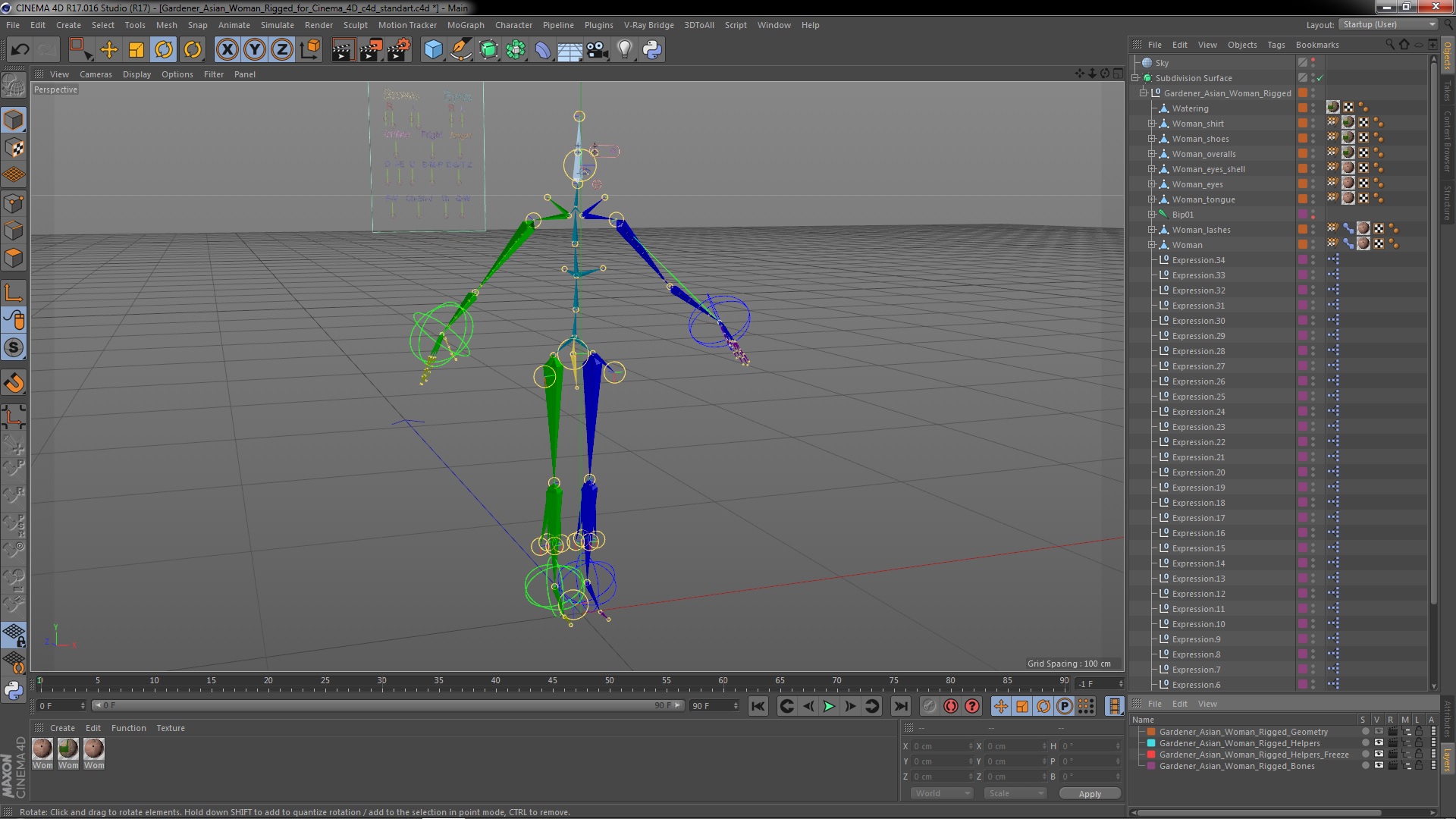The height and width of the screenshot is (819, 1456).
Task: Open the Scale mode dropdown
Action: click(x=1015, y=793)
